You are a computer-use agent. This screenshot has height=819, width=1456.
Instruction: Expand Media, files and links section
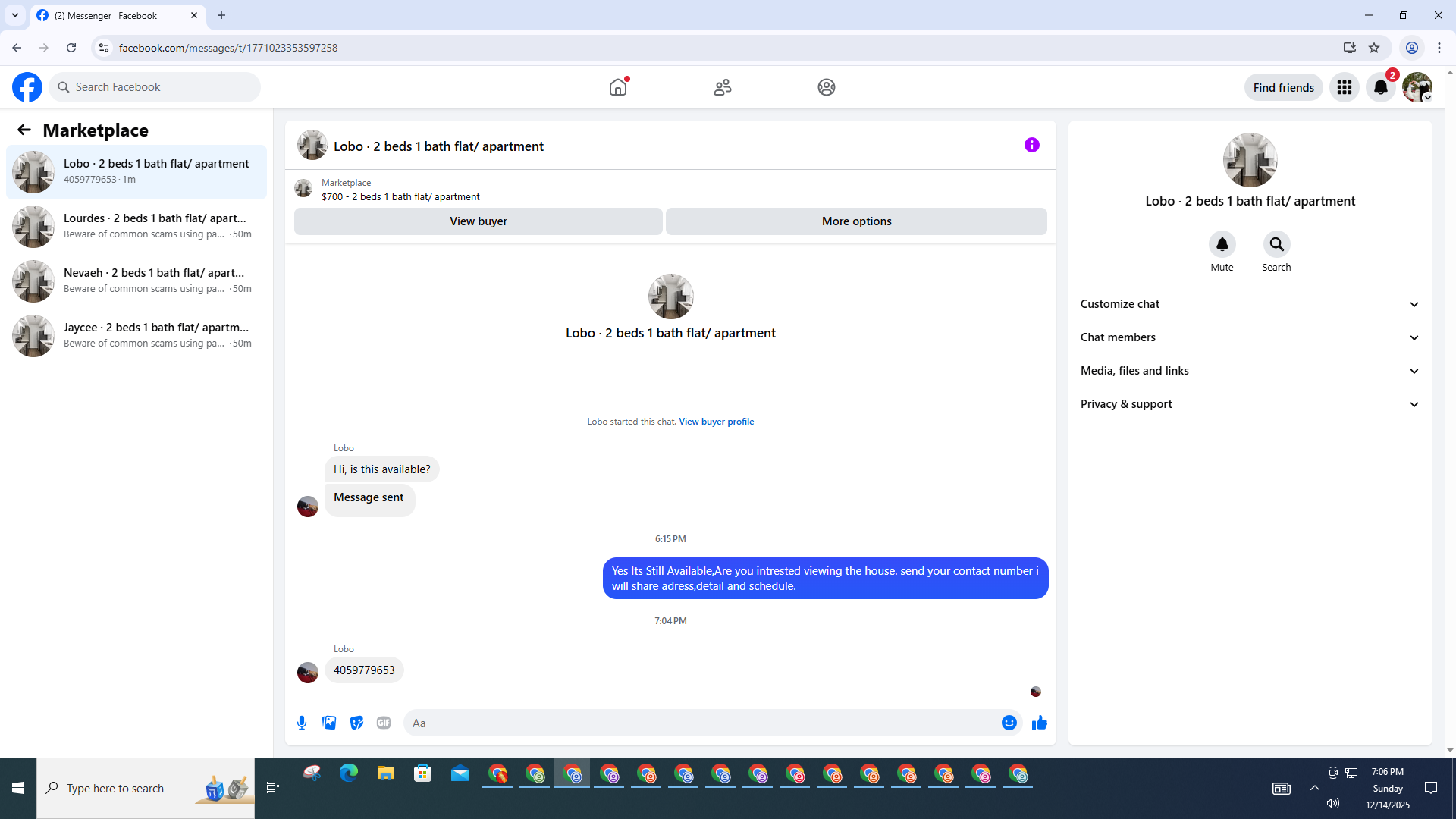point(1250,371)
